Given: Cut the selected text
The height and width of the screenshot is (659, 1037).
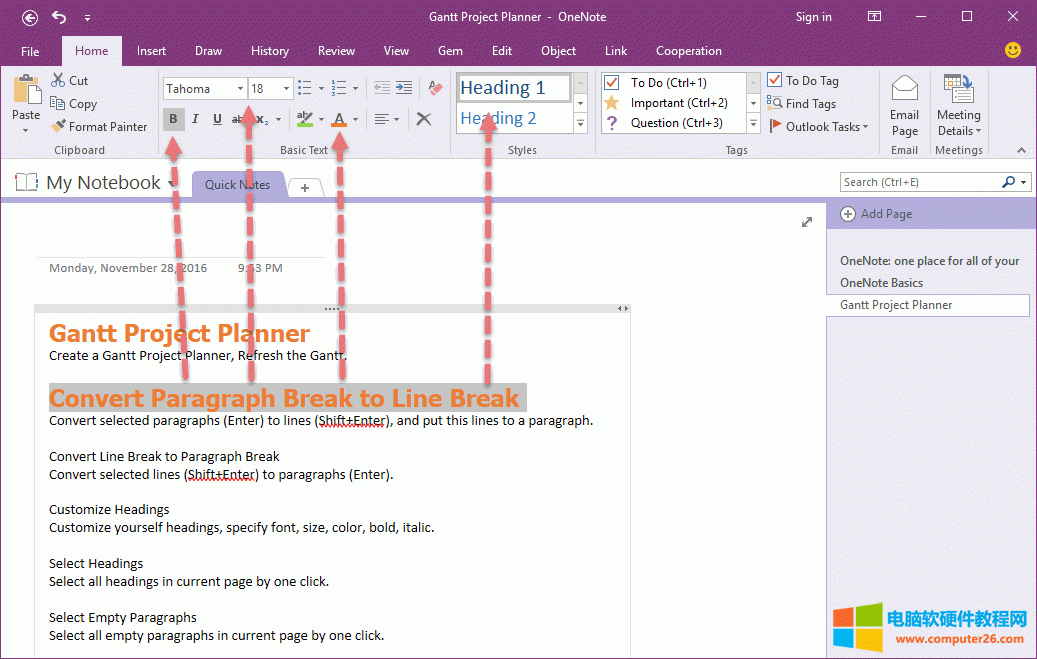Looking at the screenshot, I should [x=70, y=80].
